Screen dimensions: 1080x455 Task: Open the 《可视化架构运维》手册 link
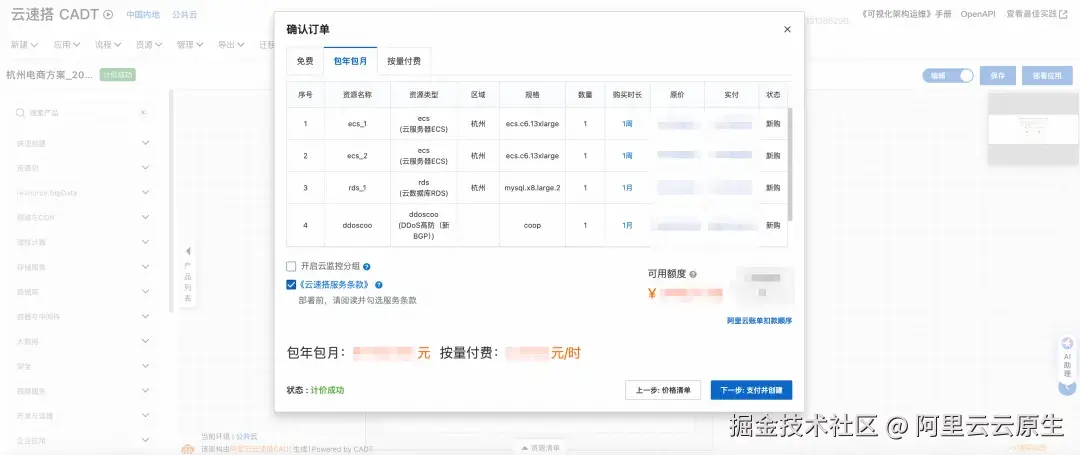coord(906,14)
